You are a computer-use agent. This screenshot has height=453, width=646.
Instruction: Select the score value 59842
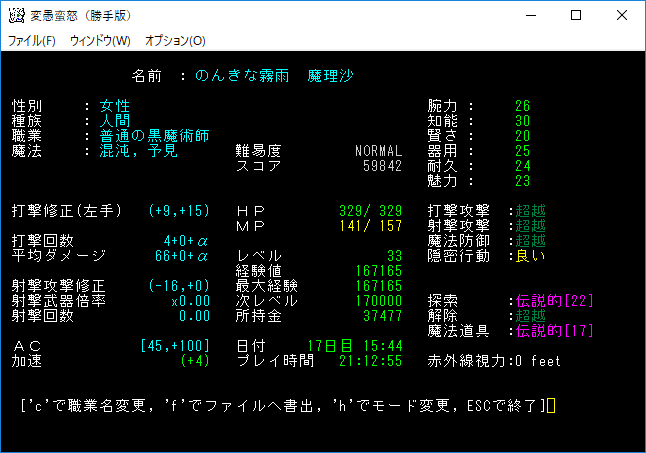pyautogui.click(x=379, y=166)
